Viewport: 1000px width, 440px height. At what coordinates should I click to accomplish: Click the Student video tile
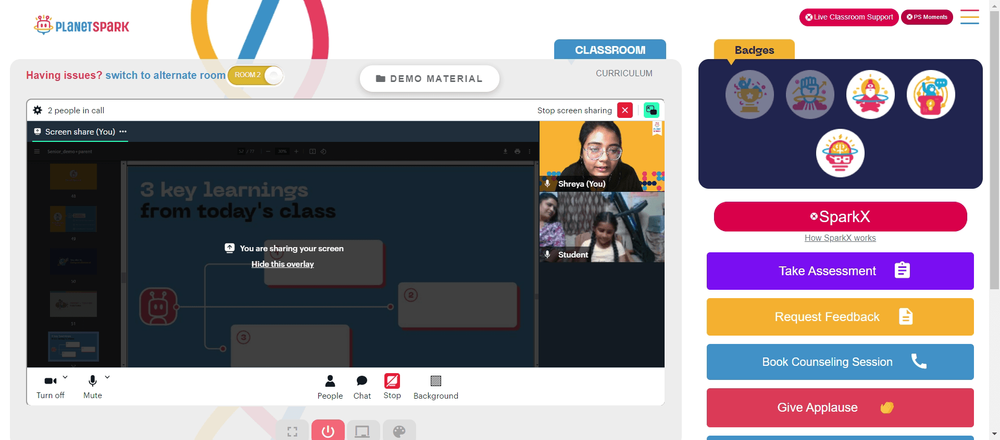click(602, 227)
